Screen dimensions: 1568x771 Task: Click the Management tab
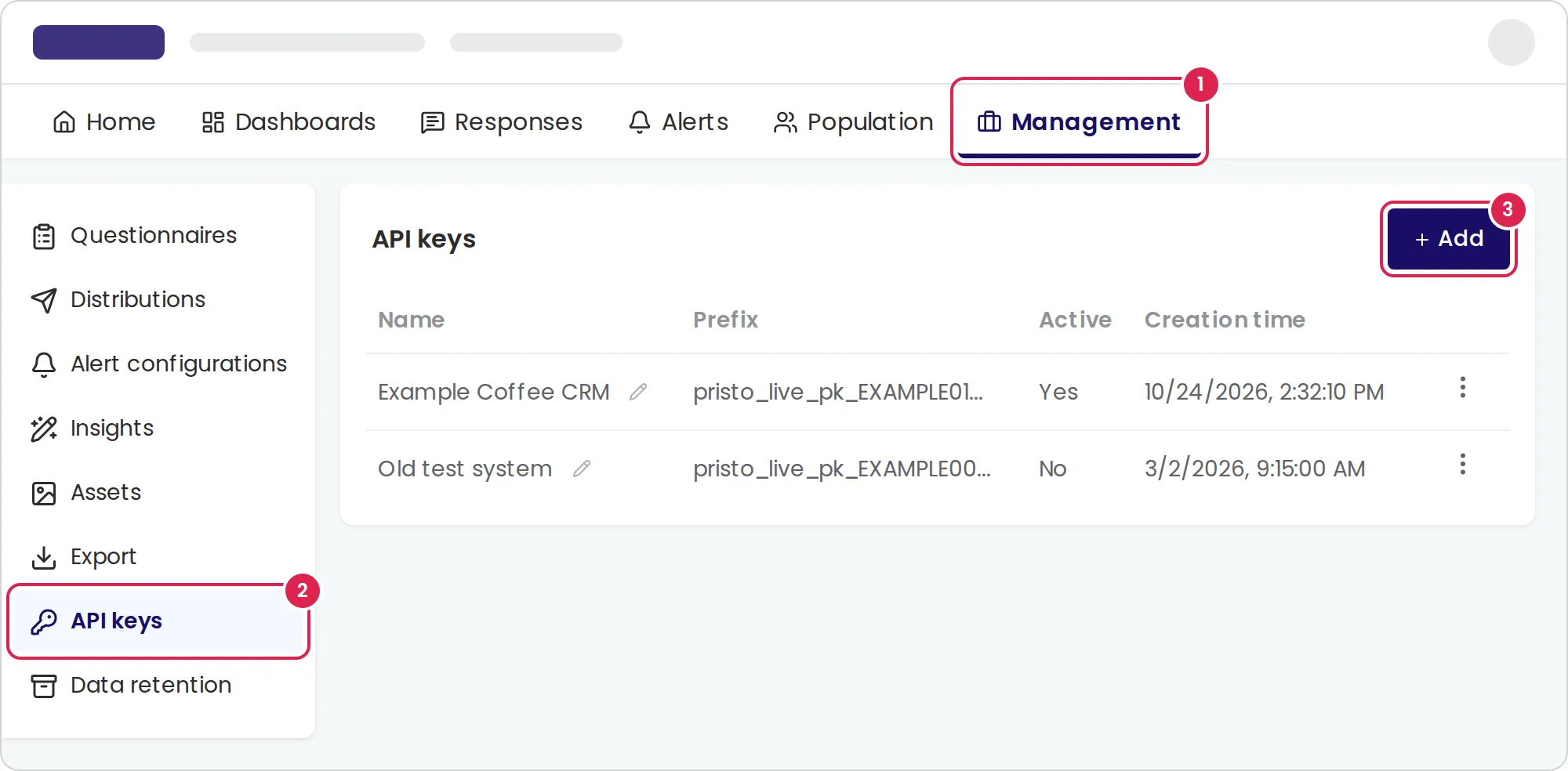coord(1079,122)
